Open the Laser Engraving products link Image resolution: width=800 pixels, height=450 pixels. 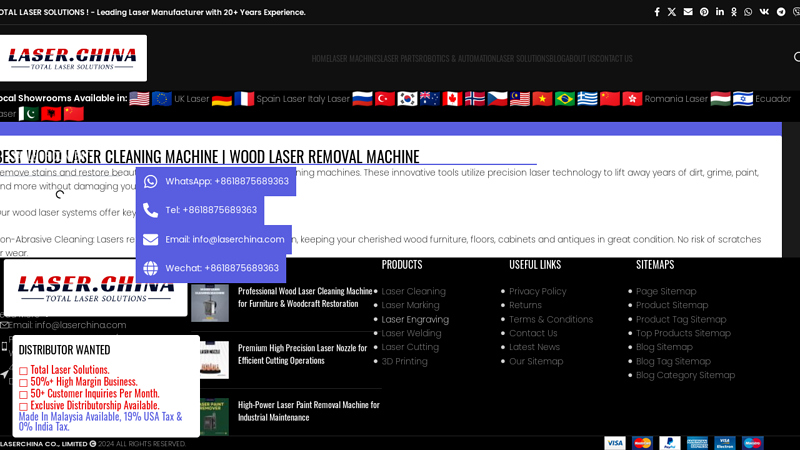pyautogui.click(x=415, y=320)
